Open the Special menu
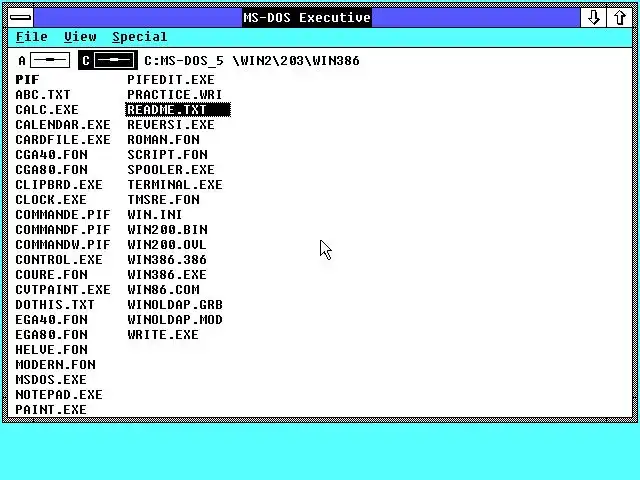This screenshot has width=640, height=480. coord(140,37)
